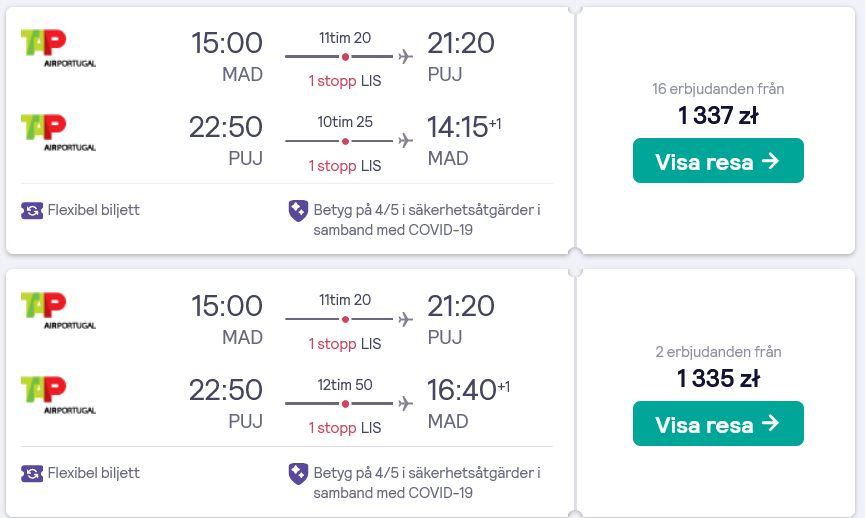Select the 16 erbjudanden från text
The height and width of the screenshot is (518, 865).
click(718, 89)
